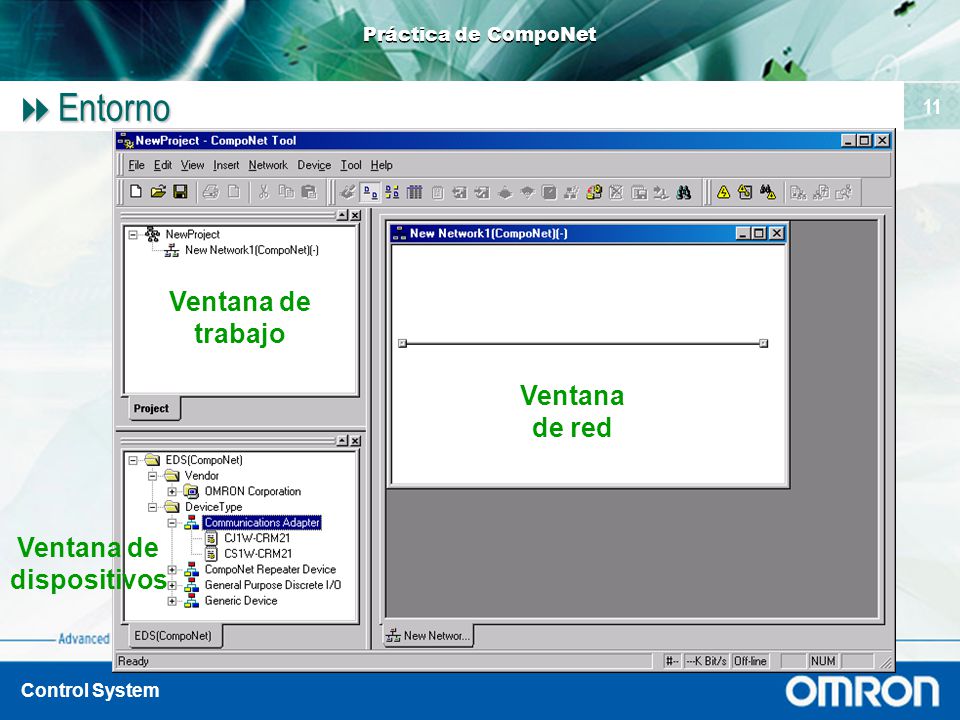
Task: Click the CompoNet Tool title bar icon
Action: [x=126, y=141]
